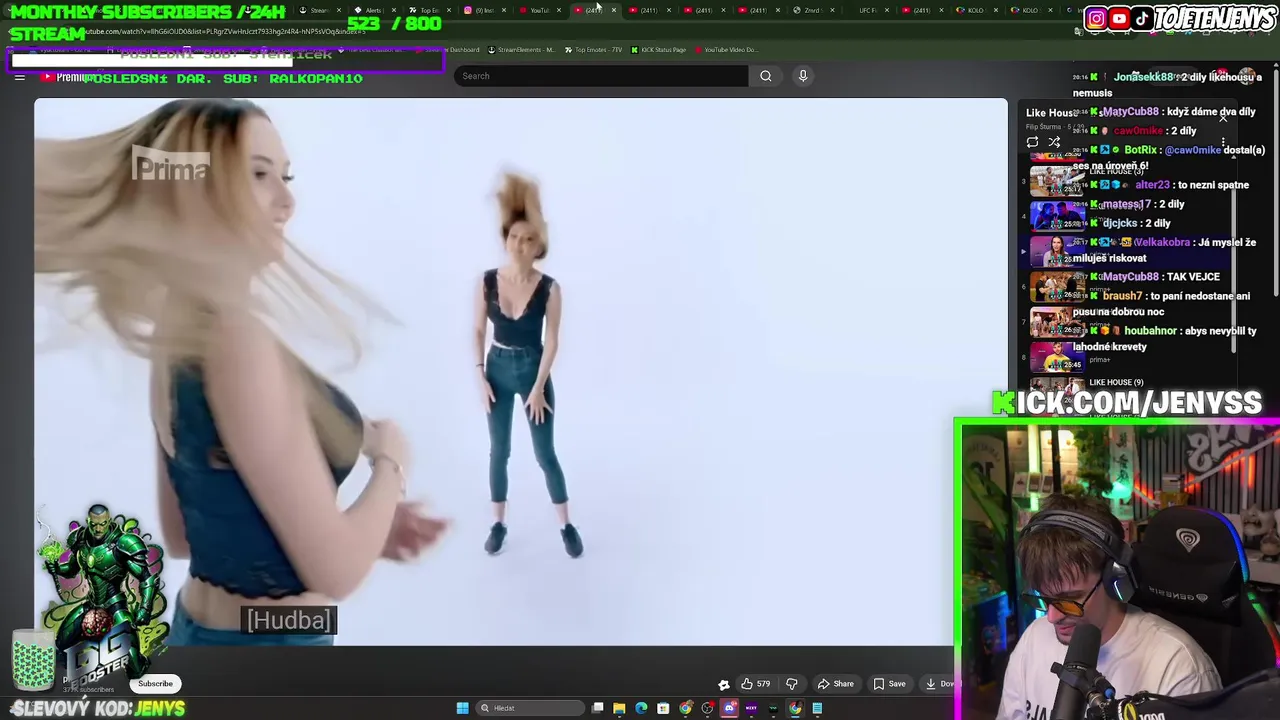Click username BotRix in chat
Screen dimensions: 1280x720
[1140, 150]
